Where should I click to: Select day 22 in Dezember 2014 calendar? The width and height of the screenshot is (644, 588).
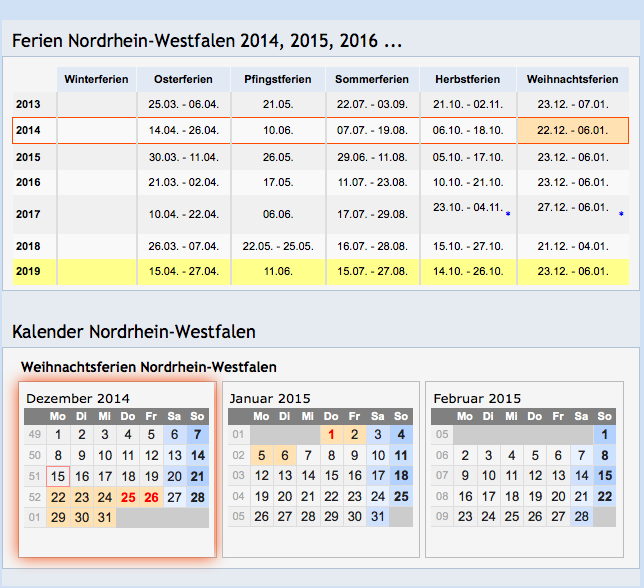tap(58, 497)
